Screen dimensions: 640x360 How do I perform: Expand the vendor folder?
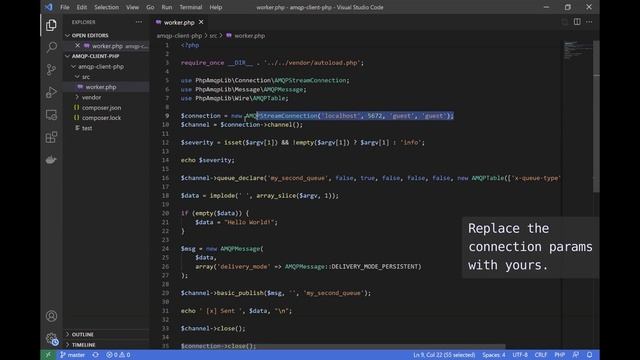[x=91, y=97]
